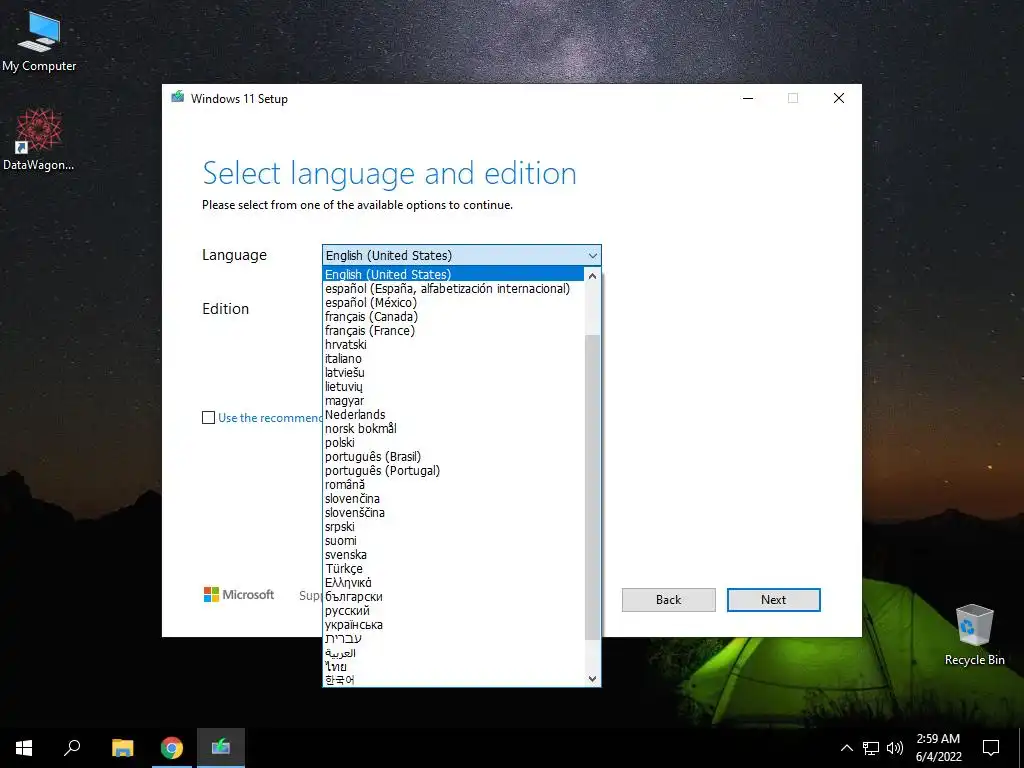
Task: Select norsk bokmål language option
Action: point(453,428)
